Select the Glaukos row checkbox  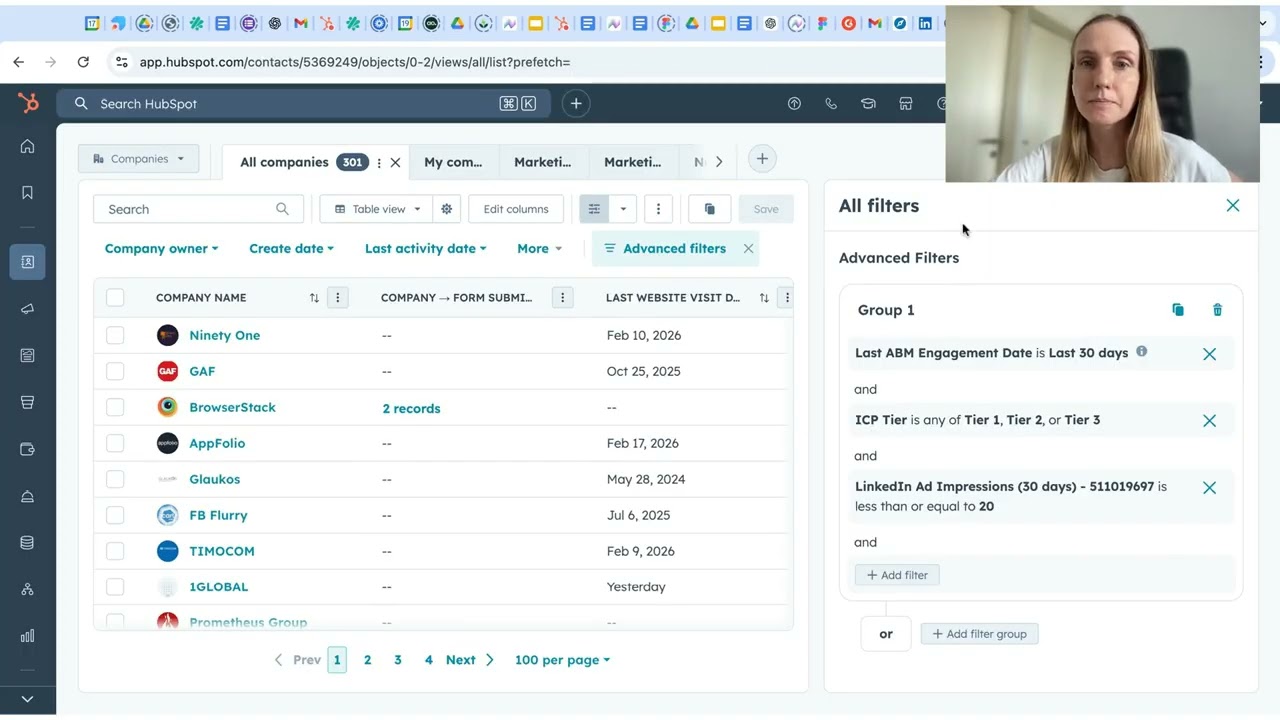pyautogui.click(x=115, y=479)
